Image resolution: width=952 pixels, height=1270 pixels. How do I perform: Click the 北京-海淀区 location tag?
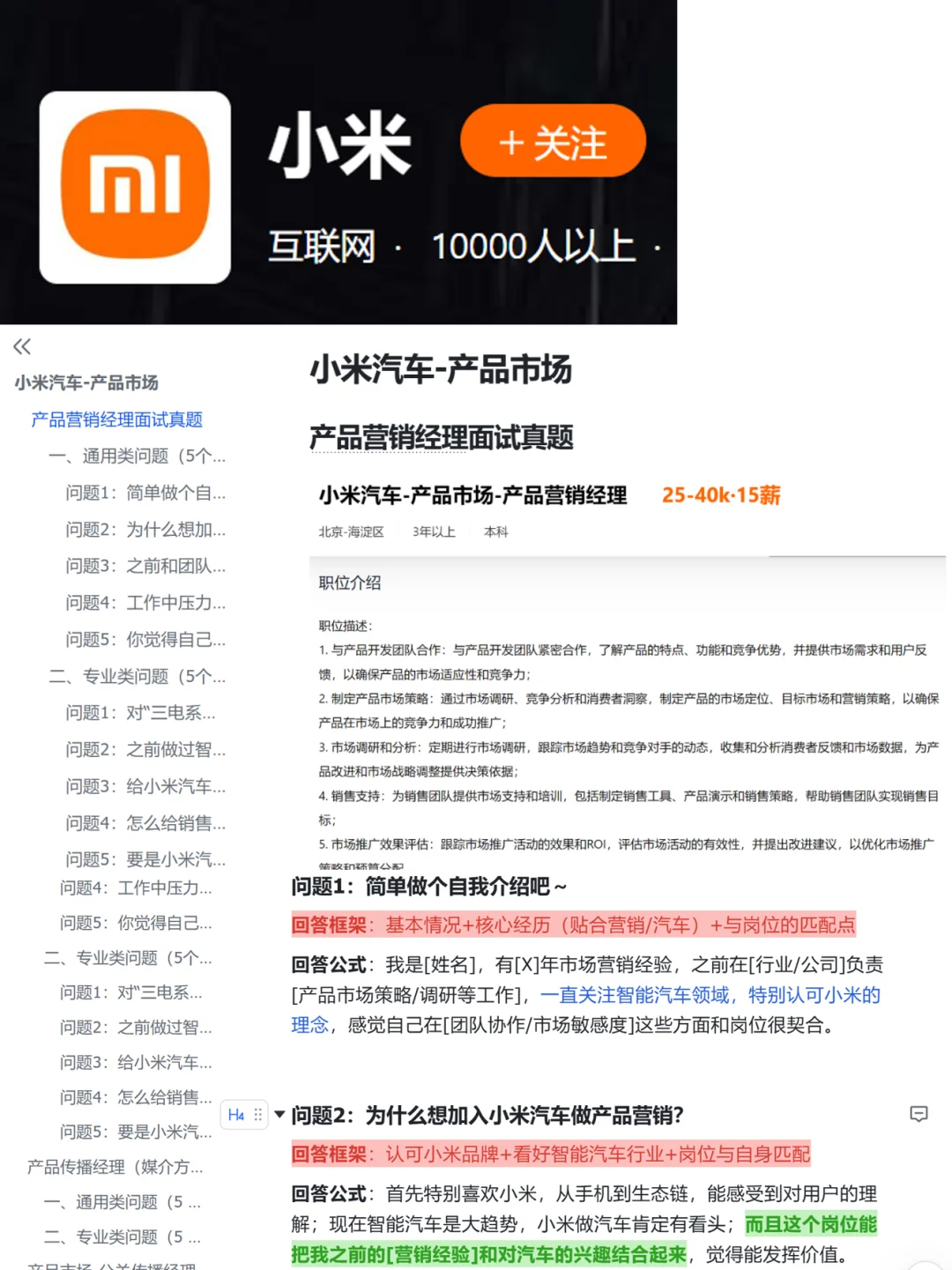click(x=351, y=532)
